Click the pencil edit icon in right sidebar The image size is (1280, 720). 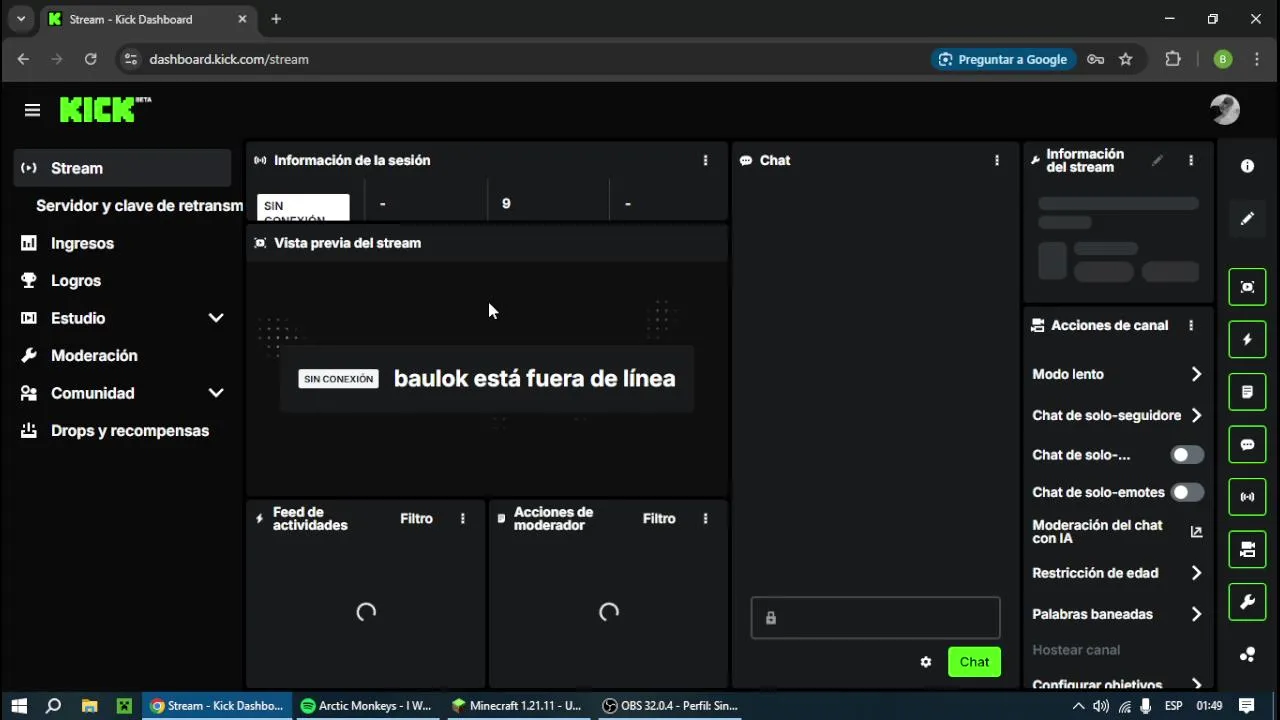pos(1247,218)
